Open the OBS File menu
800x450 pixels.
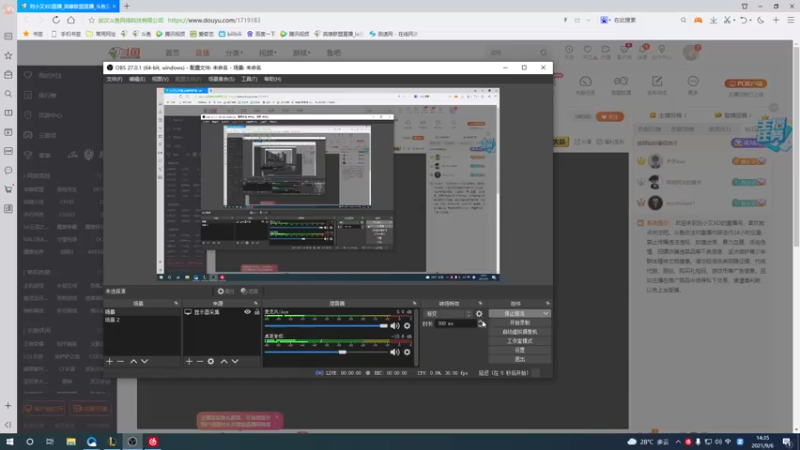pos(114,79)
